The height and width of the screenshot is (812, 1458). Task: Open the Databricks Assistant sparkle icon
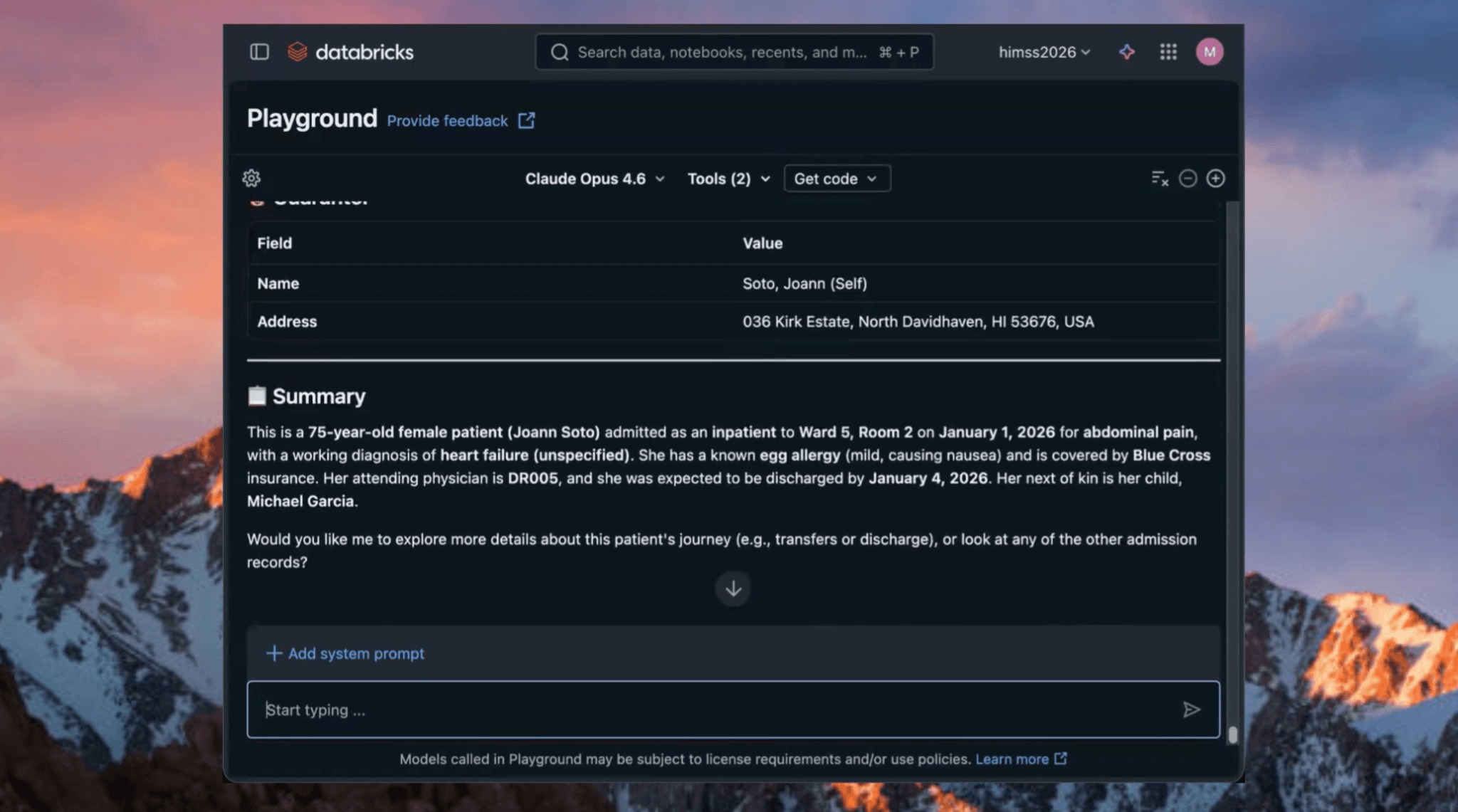coord(1126,52)
